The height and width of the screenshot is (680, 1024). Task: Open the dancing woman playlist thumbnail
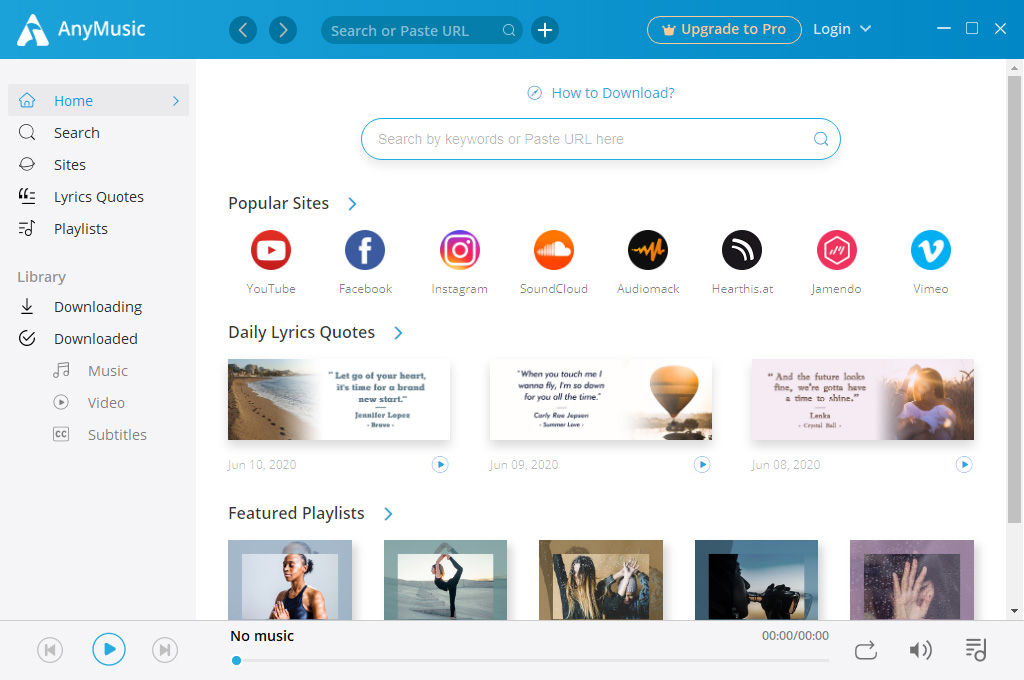601,579
